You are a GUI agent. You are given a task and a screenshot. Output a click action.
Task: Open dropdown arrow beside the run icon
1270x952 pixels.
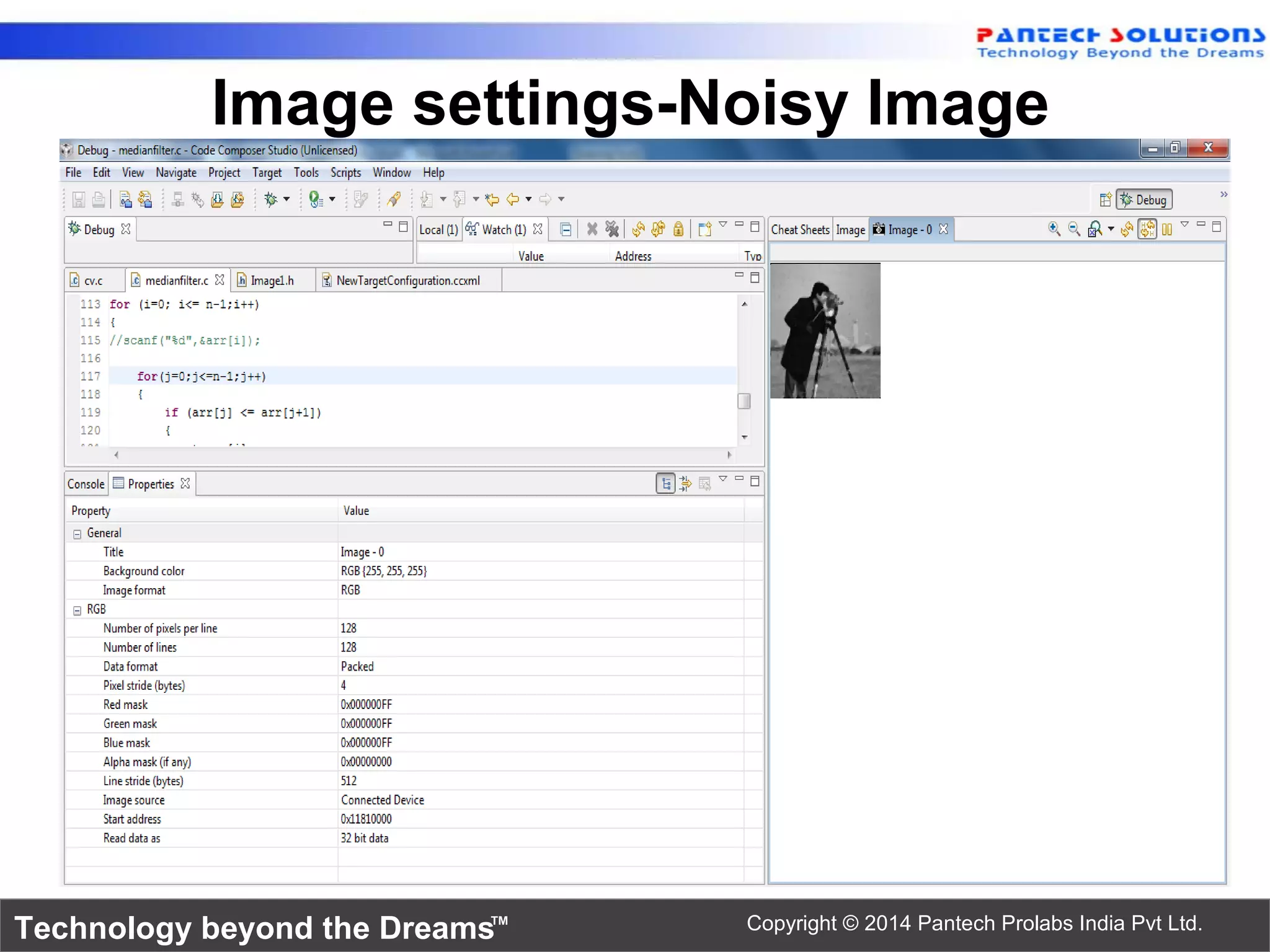click(x=332, y=199)
